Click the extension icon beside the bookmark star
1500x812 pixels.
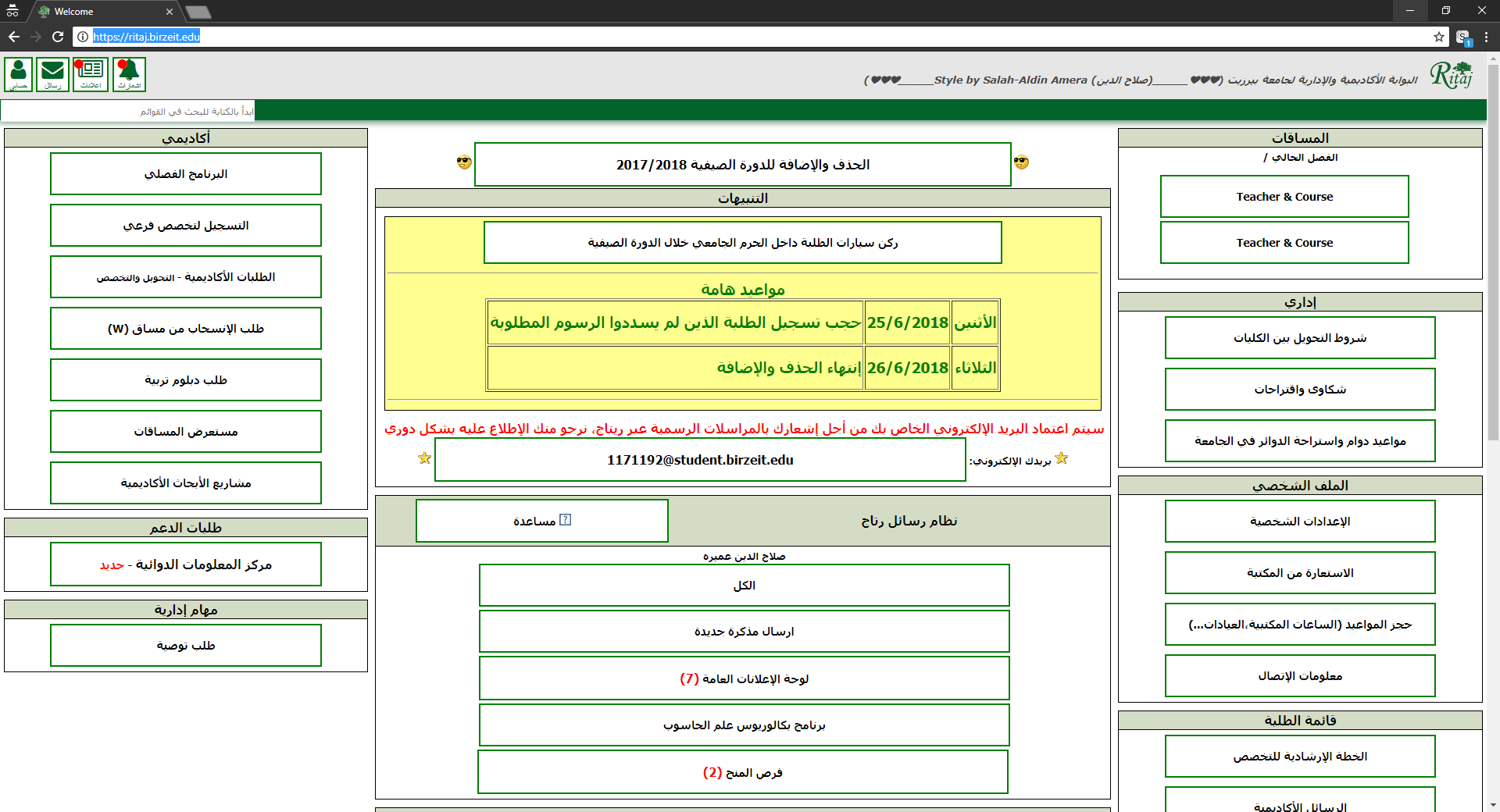1463,37
